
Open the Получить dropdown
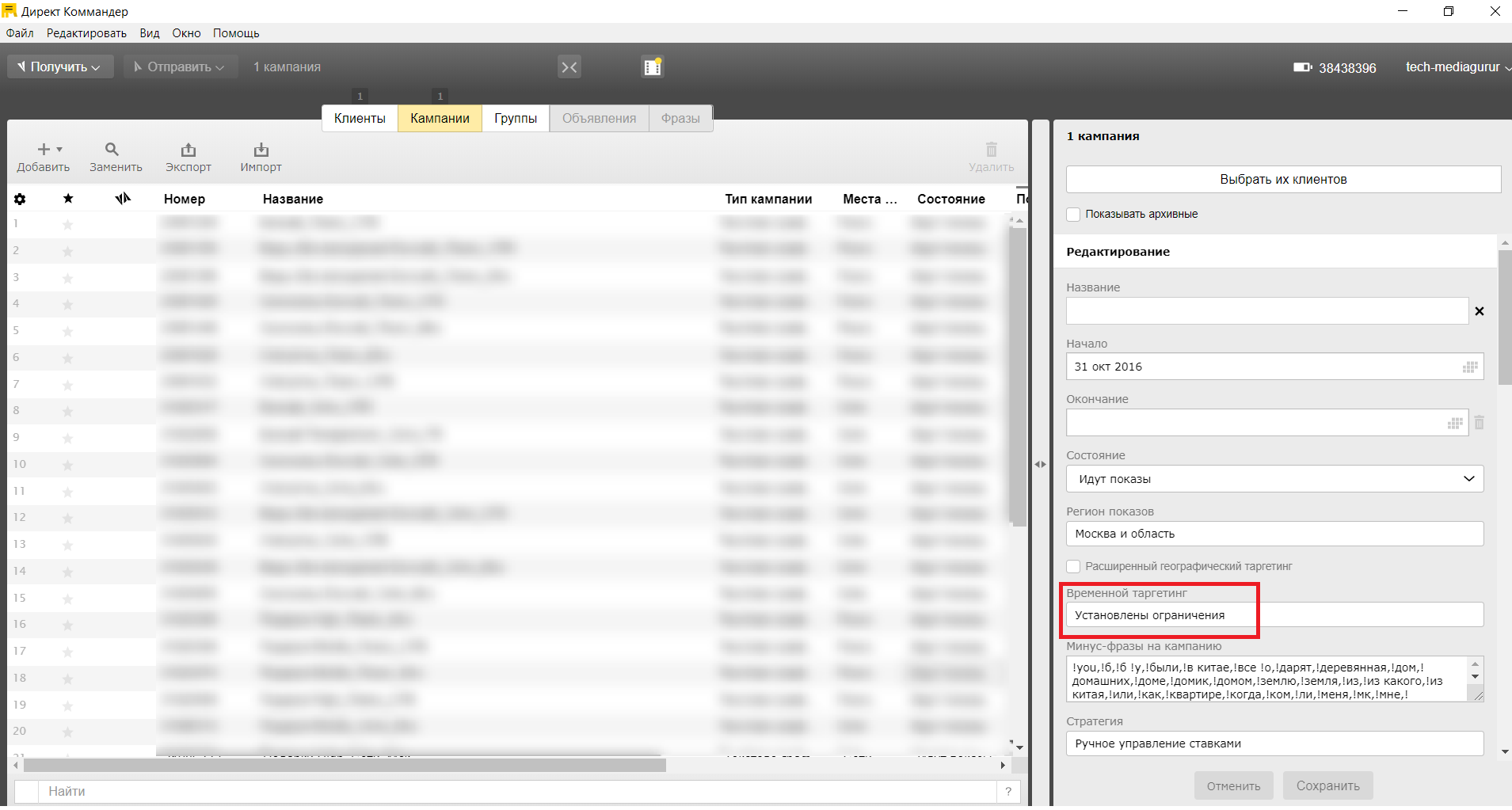(x=60, y=67)
